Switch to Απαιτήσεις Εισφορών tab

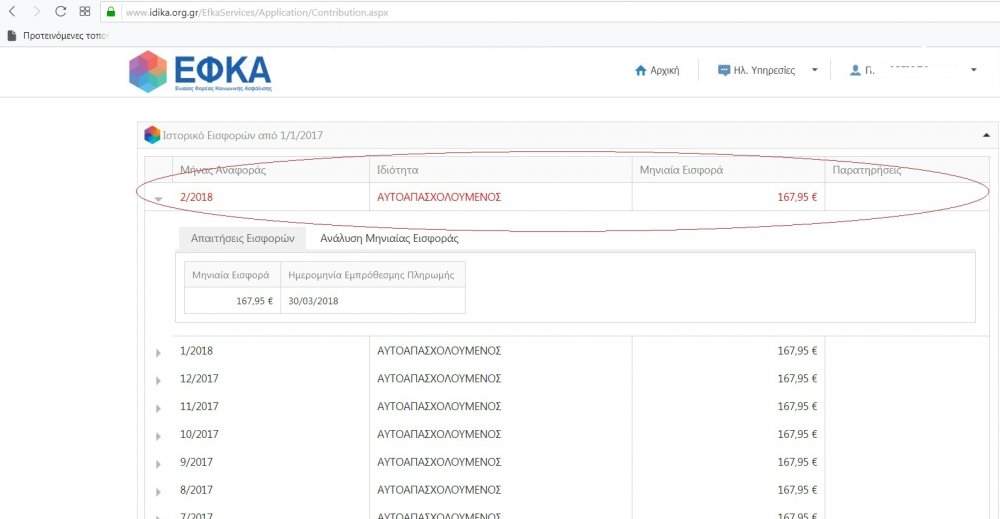241,239
